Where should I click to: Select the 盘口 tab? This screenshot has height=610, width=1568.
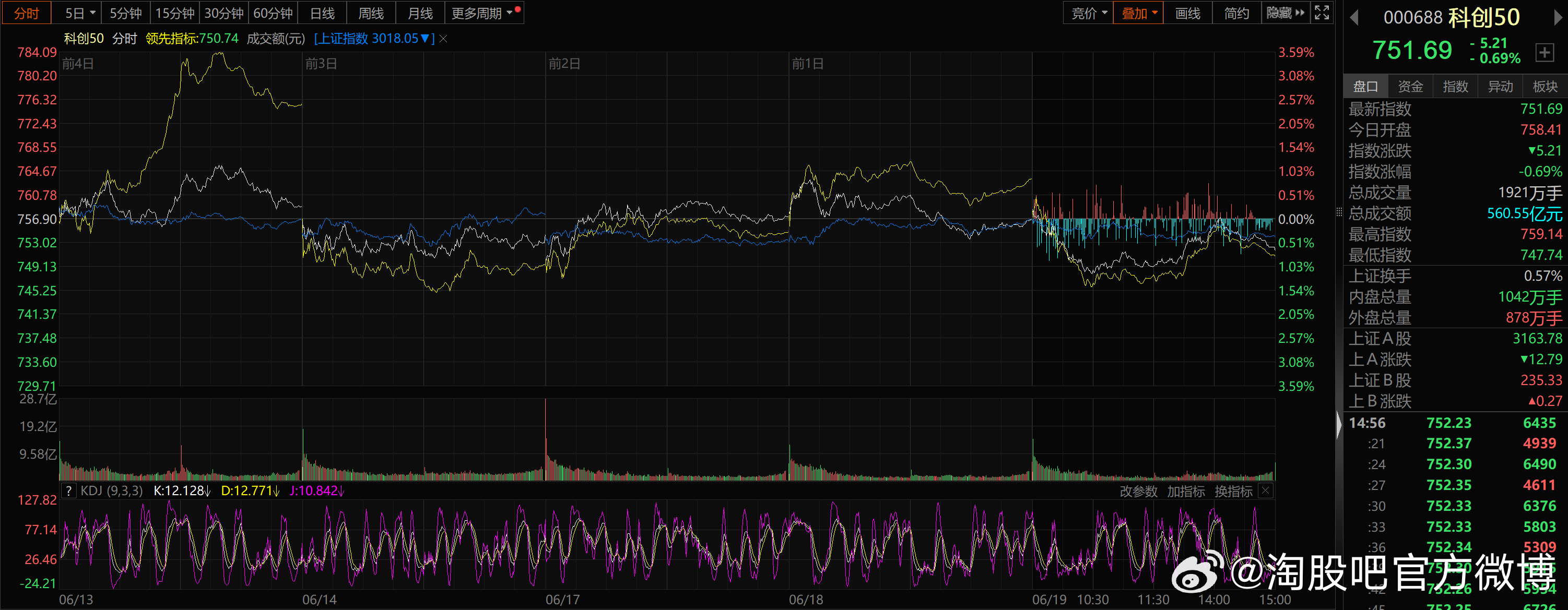[x=1365, y=87]
